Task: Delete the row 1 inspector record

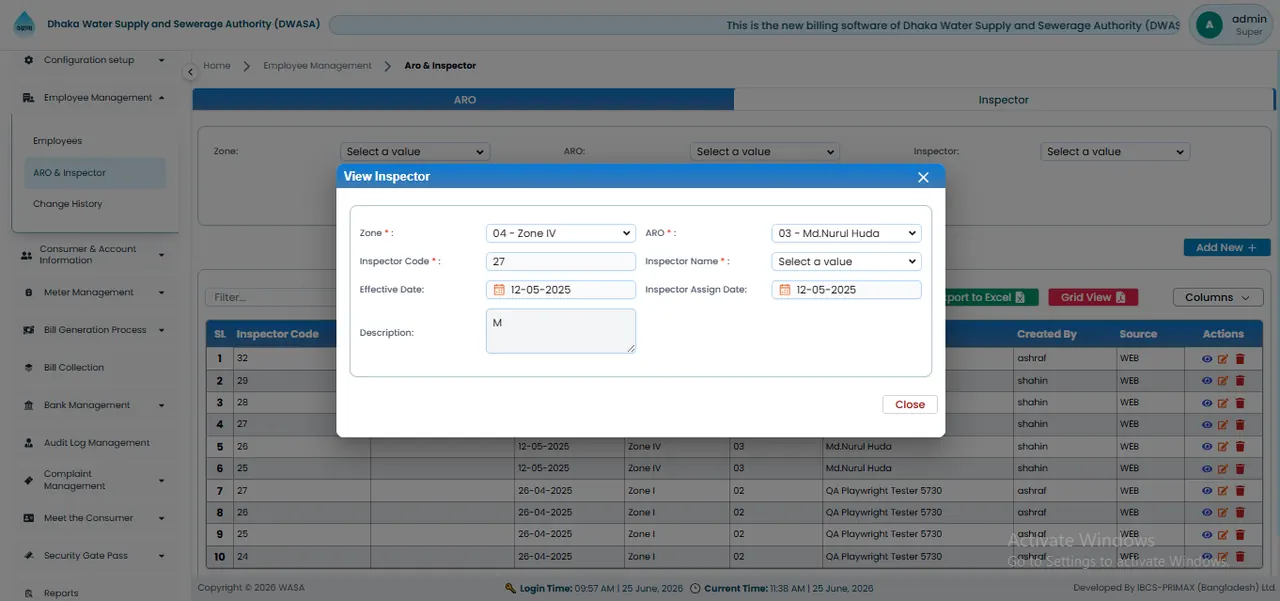Action: [1240, 358]
